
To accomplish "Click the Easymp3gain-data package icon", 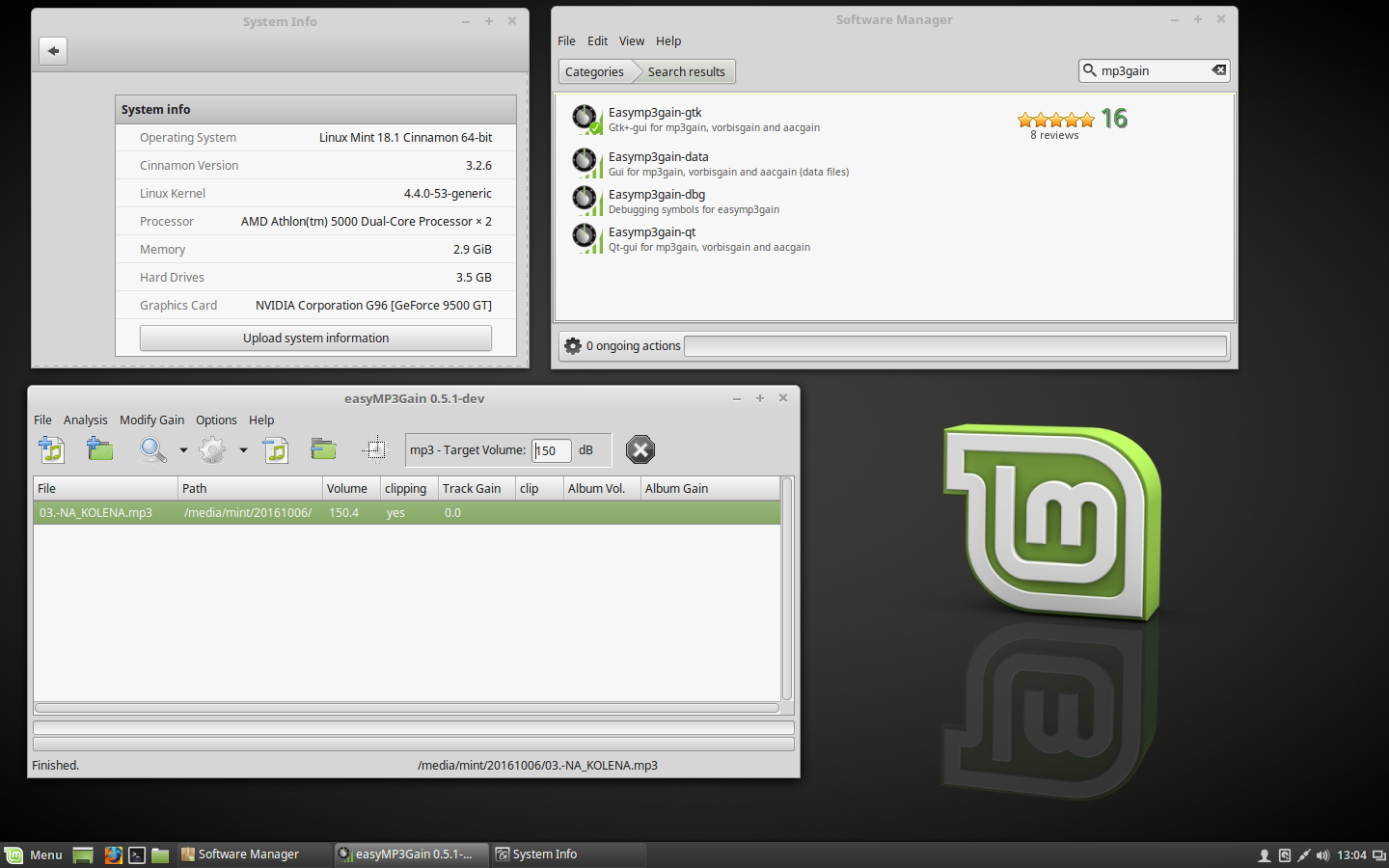I will tap(586, 162).
